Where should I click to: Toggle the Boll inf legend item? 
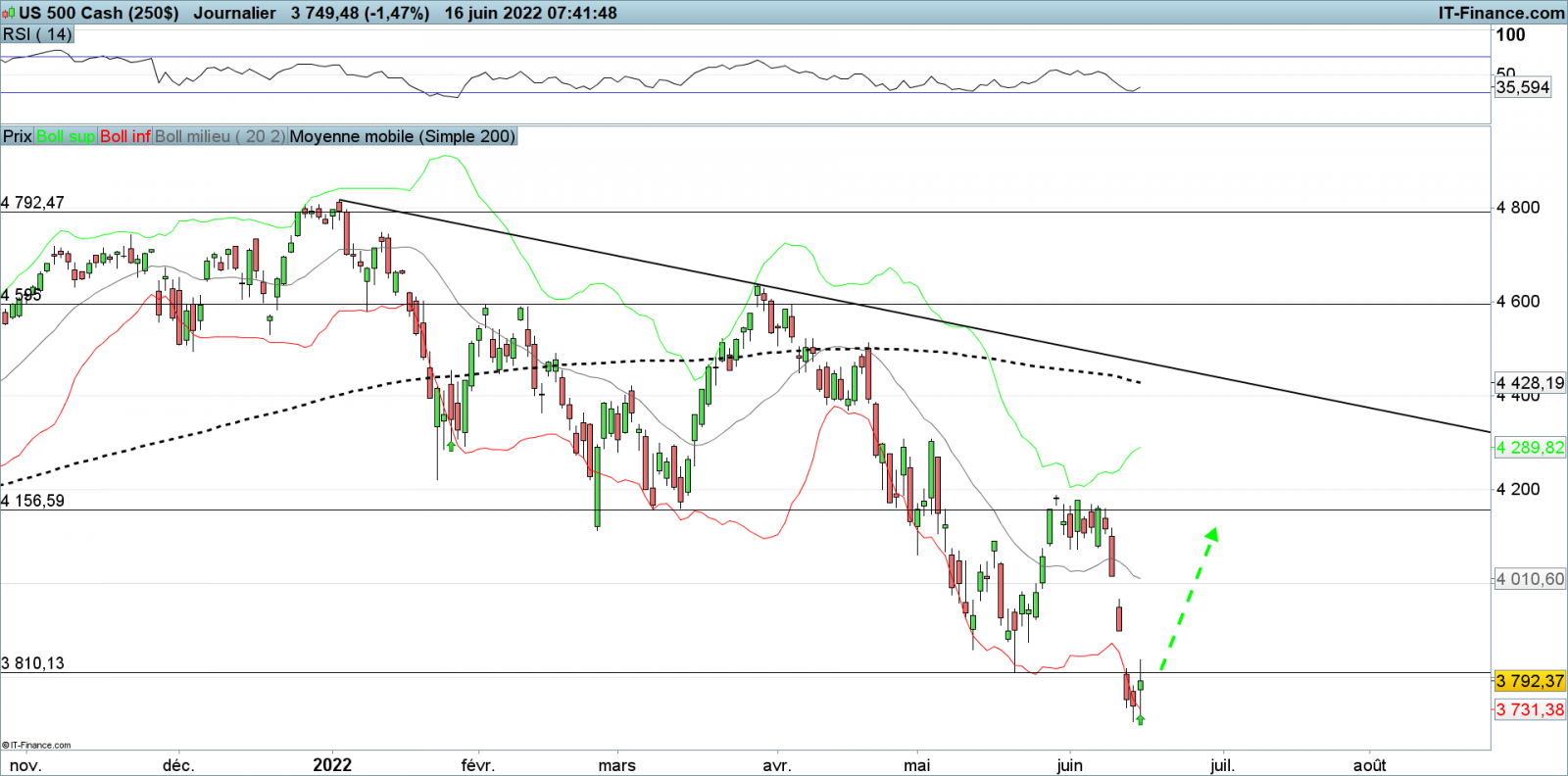pyautogui.click(x=125, y=136)
